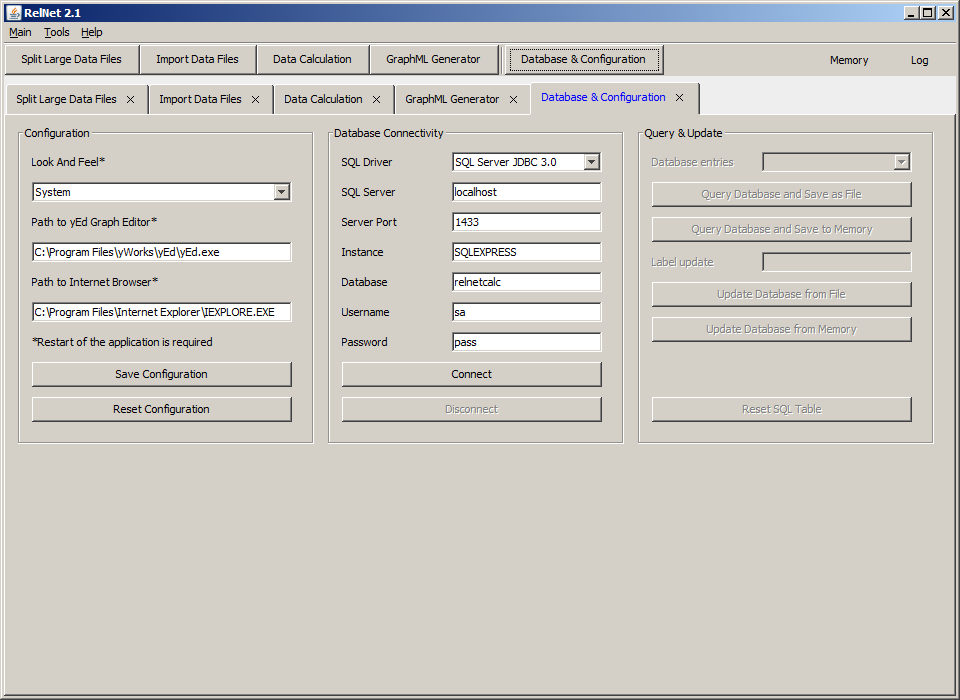
Task: Click the Database name input field
Action: tap(527, 282)
